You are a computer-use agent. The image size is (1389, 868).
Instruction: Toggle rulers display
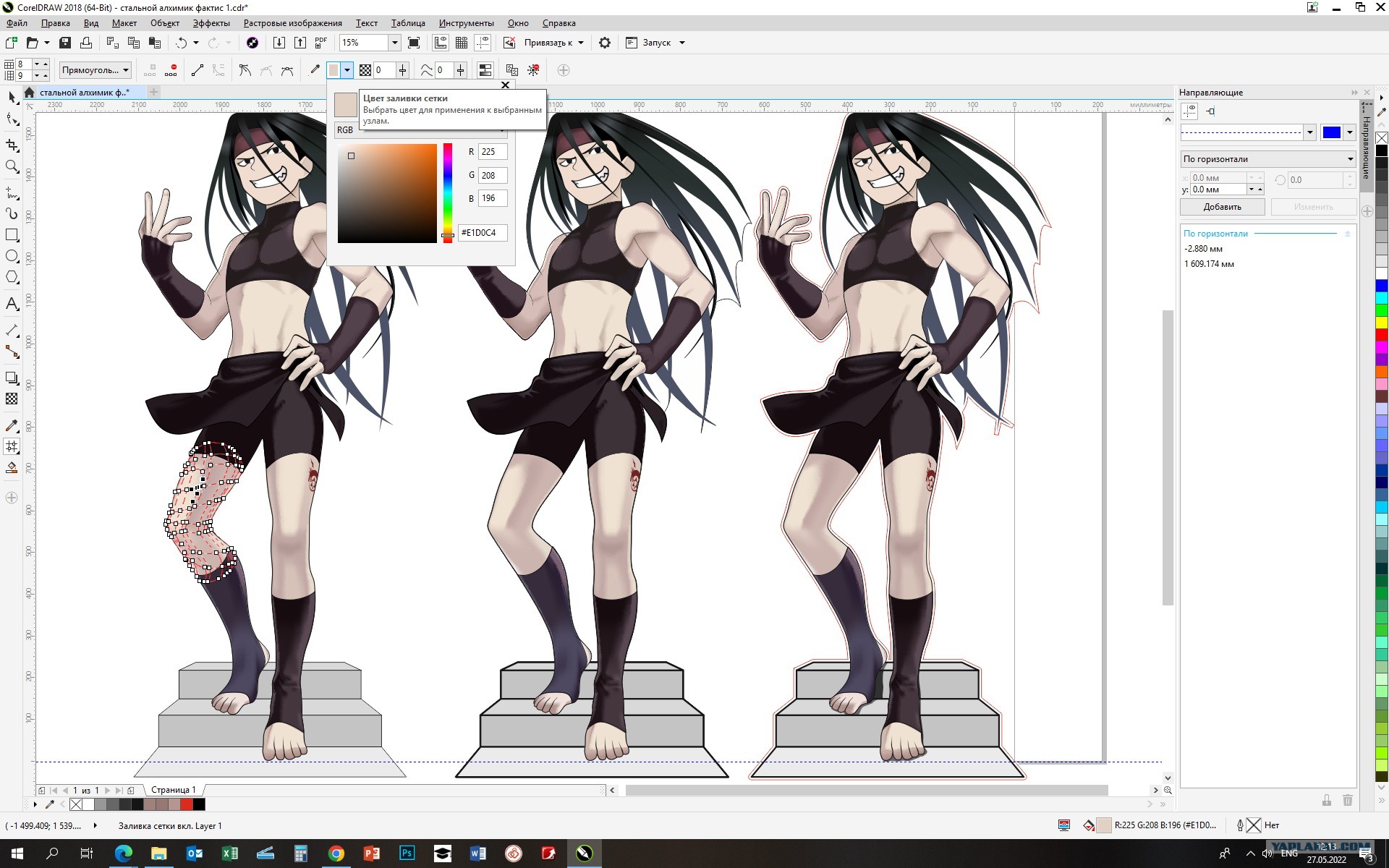point(441,43)
